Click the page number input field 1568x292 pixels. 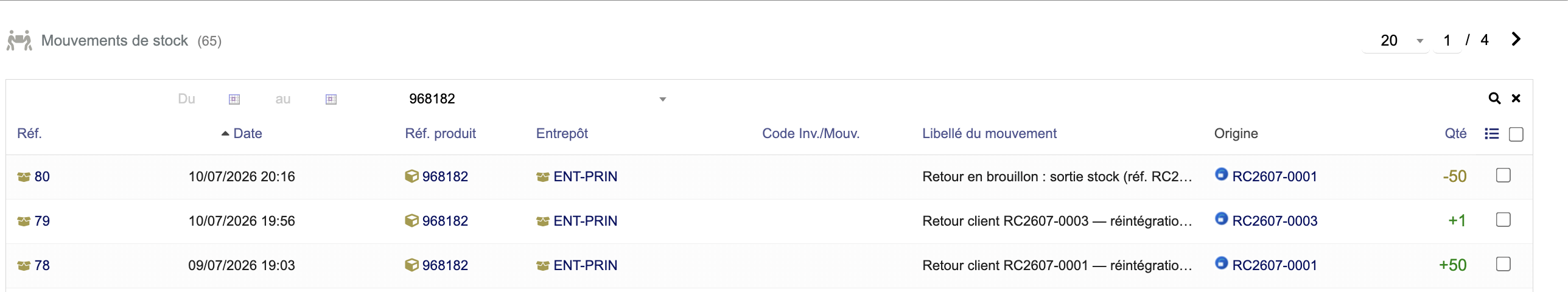pos(1447,41)
